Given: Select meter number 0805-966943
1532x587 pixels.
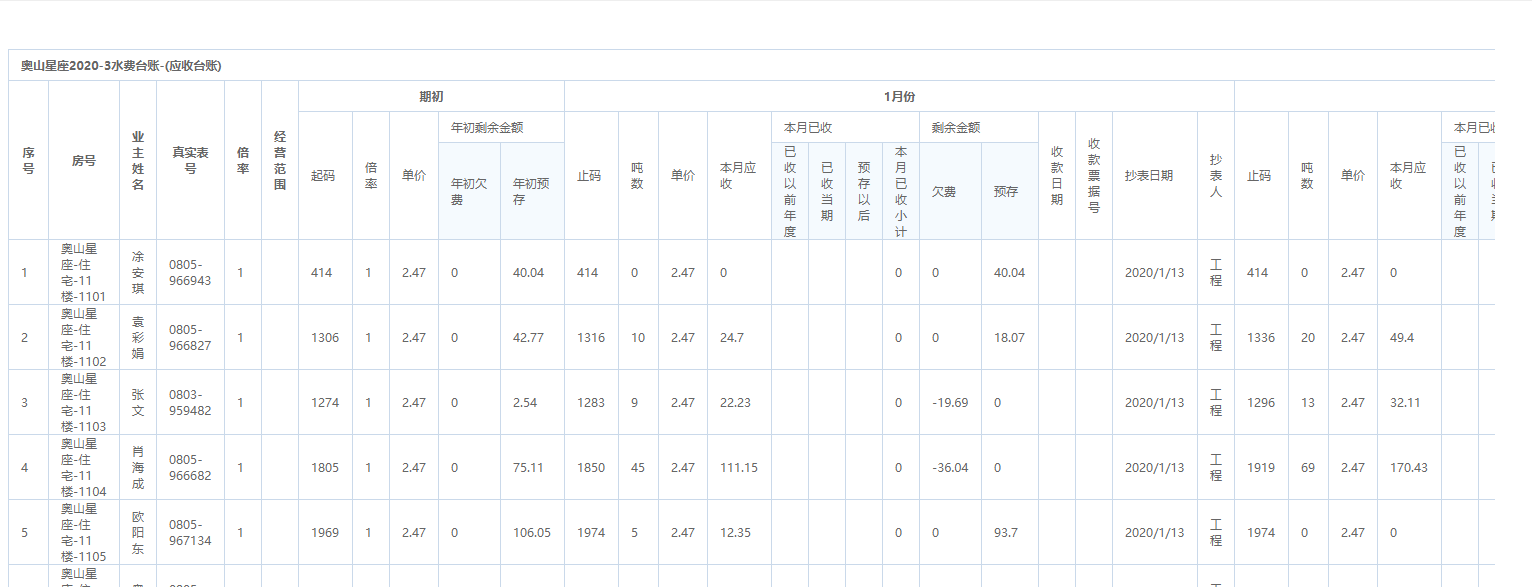Looking at the screenshot, I should click(190, 272).
